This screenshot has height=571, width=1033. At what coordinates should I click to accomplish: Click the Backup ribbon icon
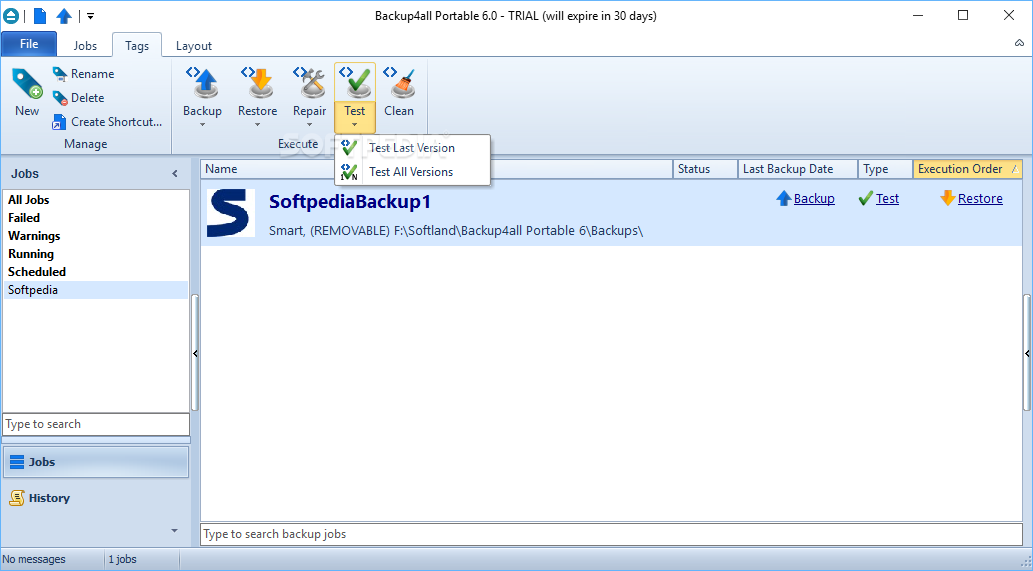(x=202, y=83)
